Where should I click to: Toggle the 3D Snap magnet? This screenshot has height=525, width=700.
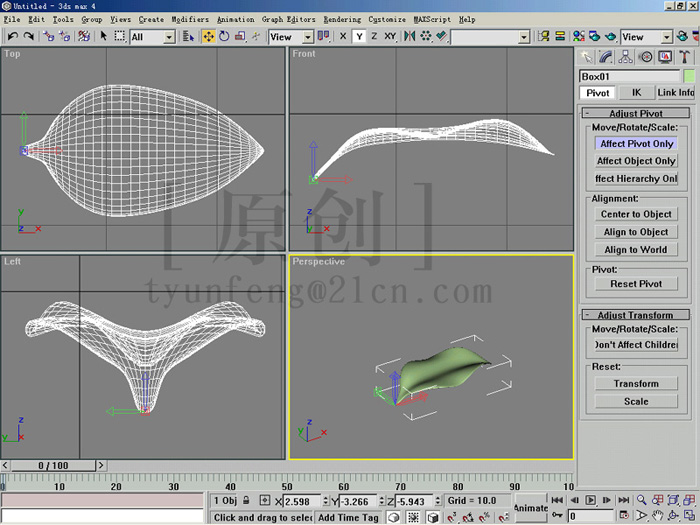(451, 517)
